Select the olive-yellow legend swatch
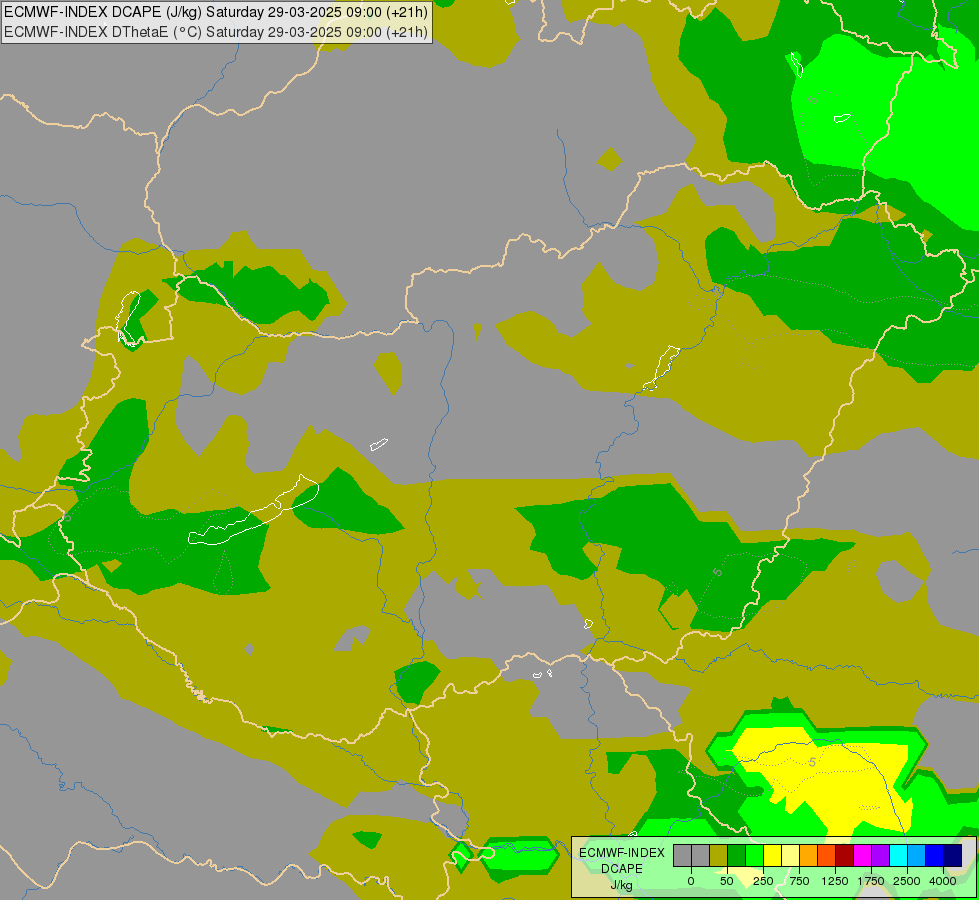Image resolution: width=979 pixels, height=900 pixels. coord(719,855)
